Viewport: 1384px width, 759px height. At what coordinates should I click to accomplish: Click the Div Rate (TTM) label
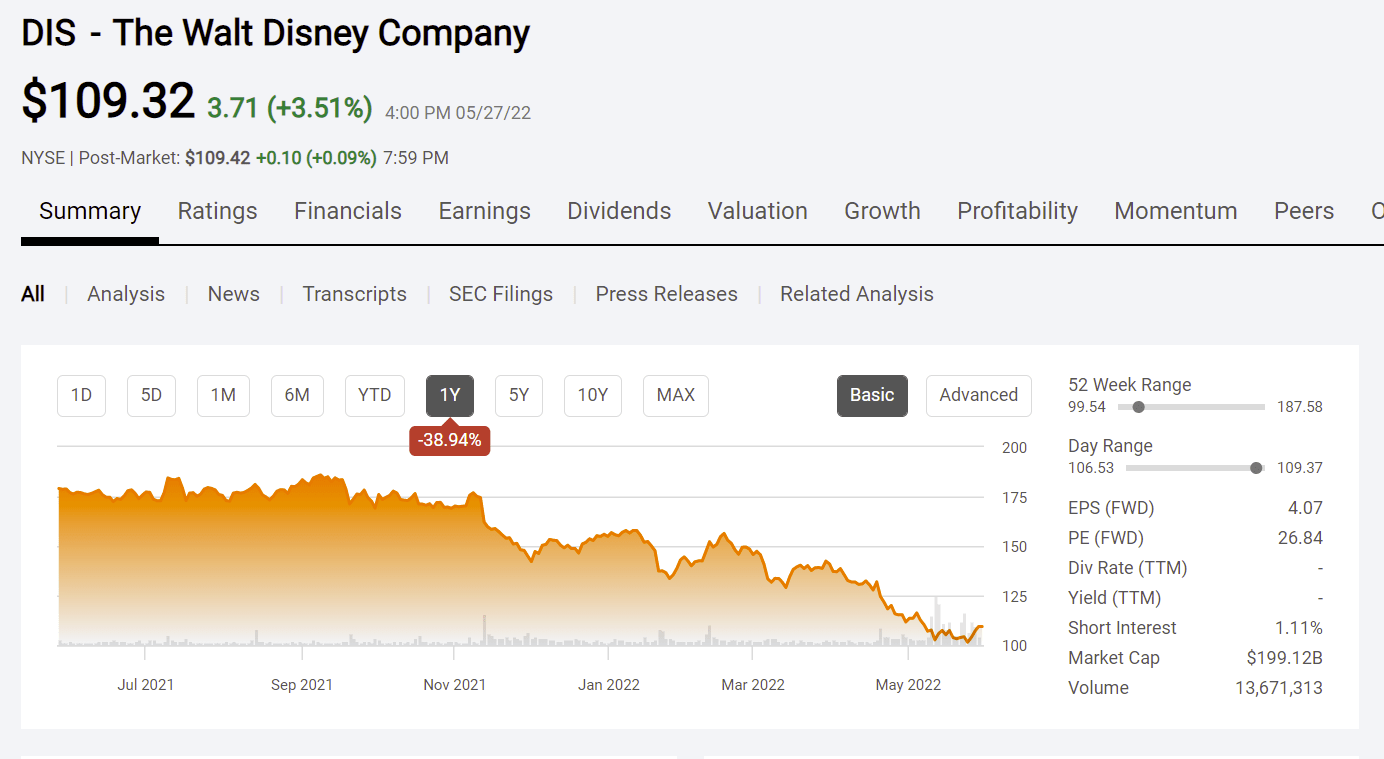click(x=1127, y=568)
